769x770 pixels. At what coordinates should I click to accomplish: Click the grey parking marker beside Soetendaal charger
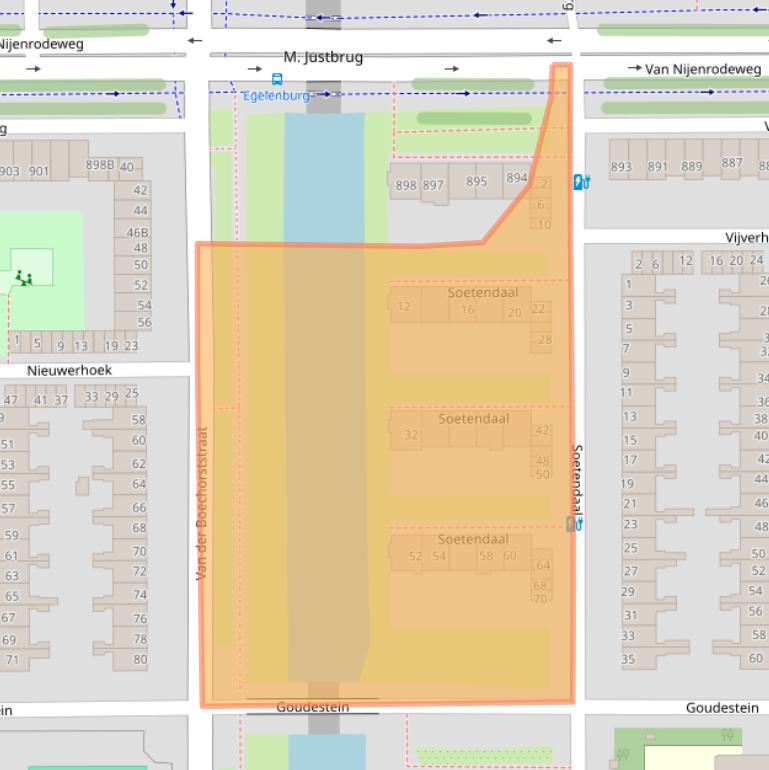[x=571, y=523]
